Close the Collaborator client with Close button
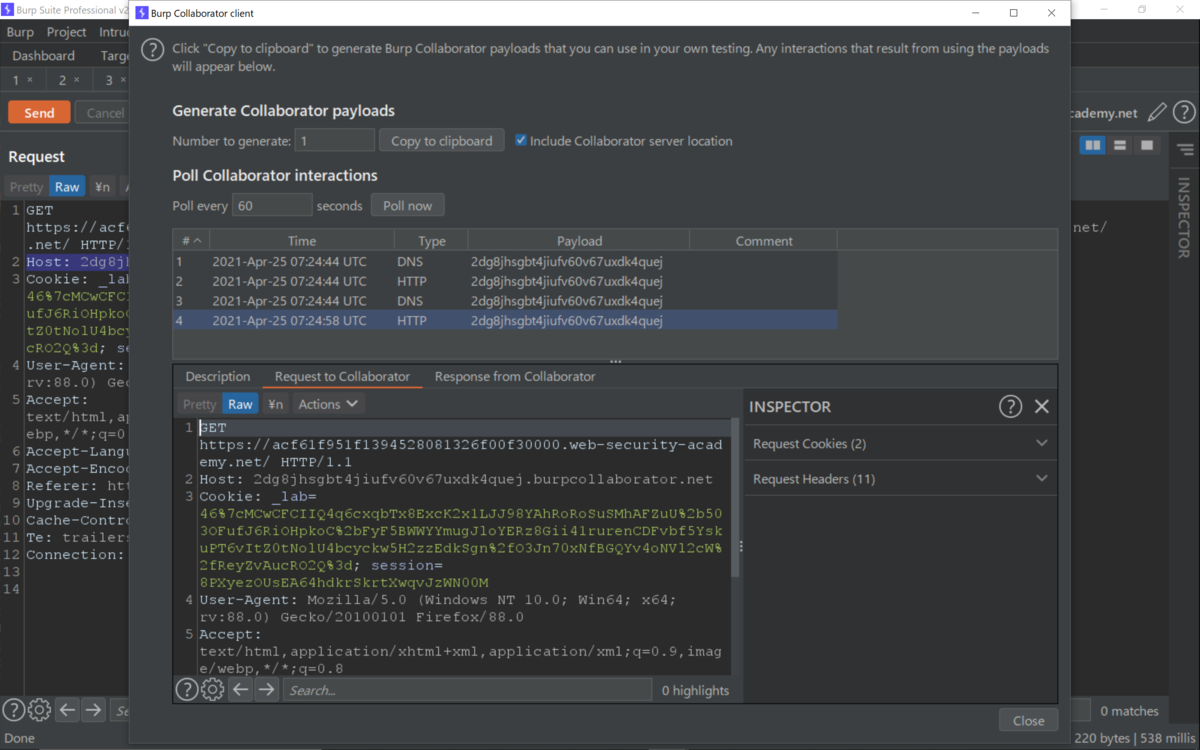The width and height of the screenshot is (1200, 750). [1028, 720]
